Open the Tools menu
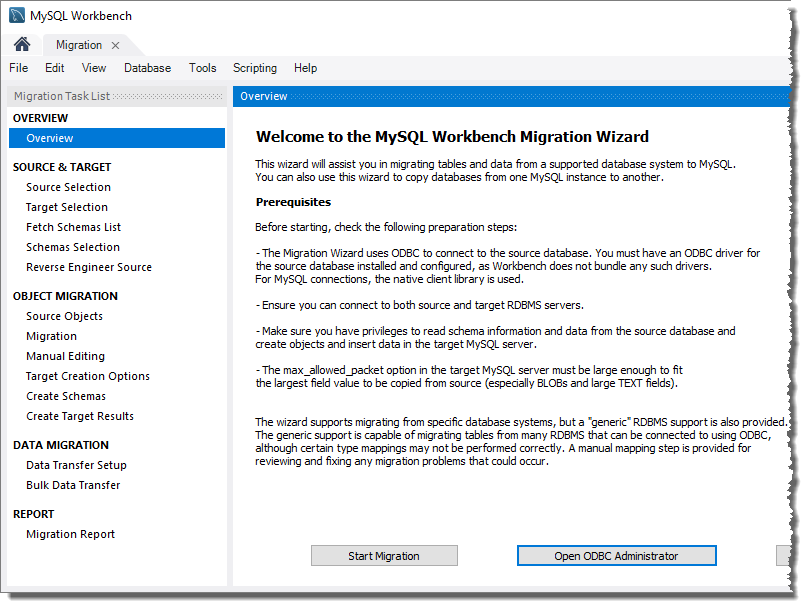809x608 pixels. pos(202,68)
